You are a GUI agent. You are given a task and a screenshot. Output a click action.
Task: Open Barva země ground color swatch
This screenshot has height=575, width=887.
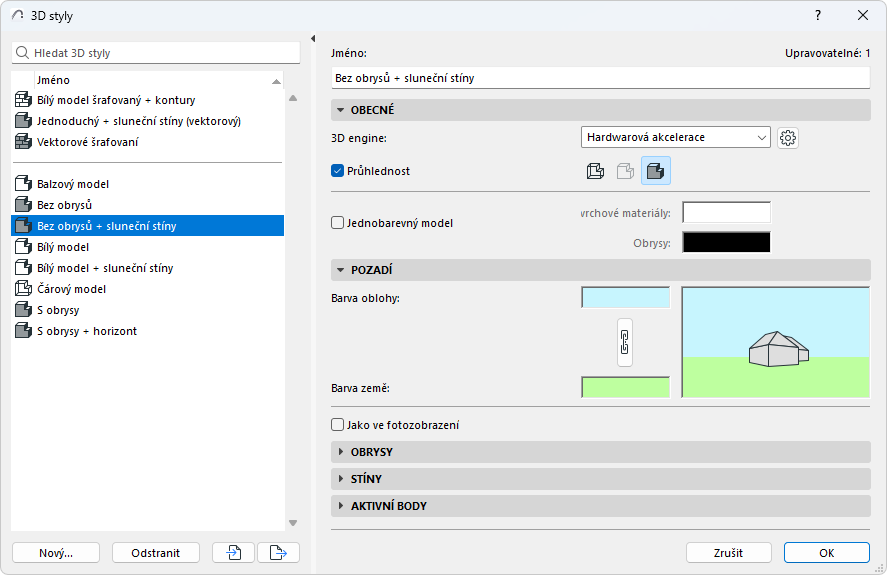click(x=626, y=387)
